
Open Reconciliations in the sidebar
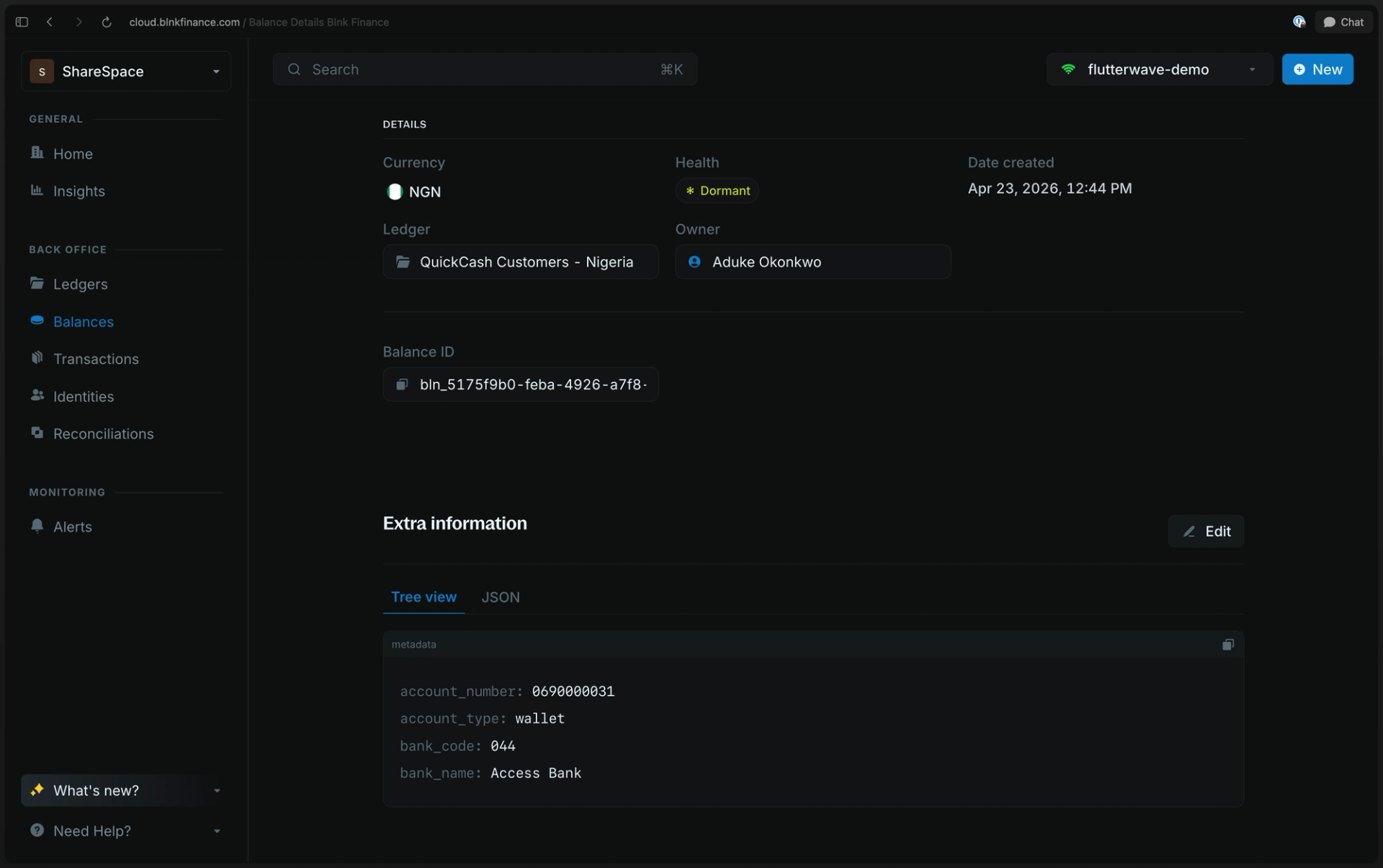[x=104, y=434]
